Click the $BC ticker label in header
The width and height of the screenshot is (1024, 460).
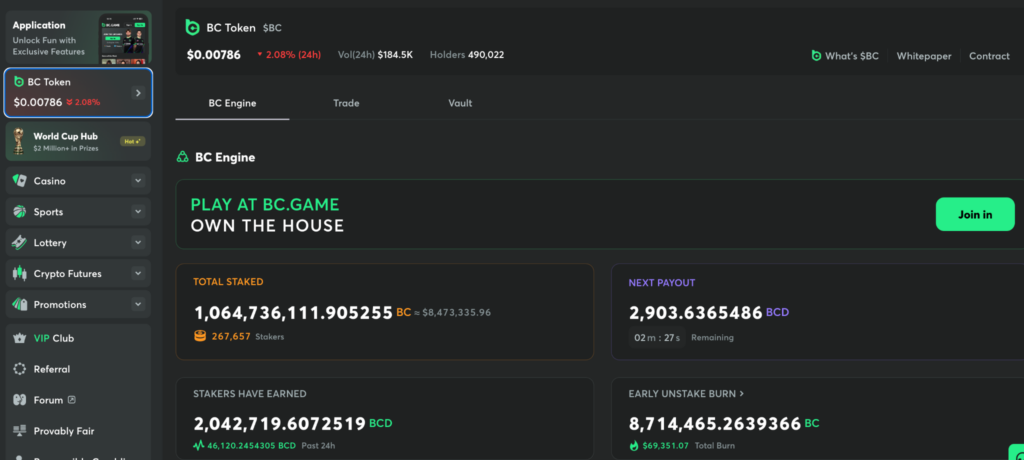coord(272,28)
